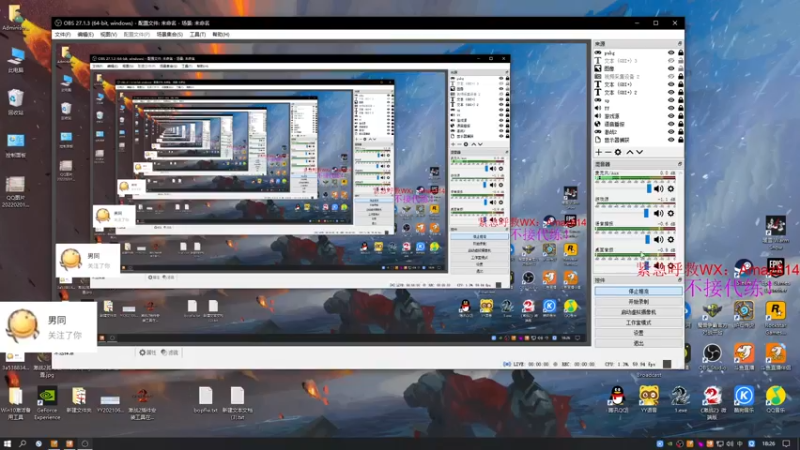Add a new source with the plus icon

598,152
